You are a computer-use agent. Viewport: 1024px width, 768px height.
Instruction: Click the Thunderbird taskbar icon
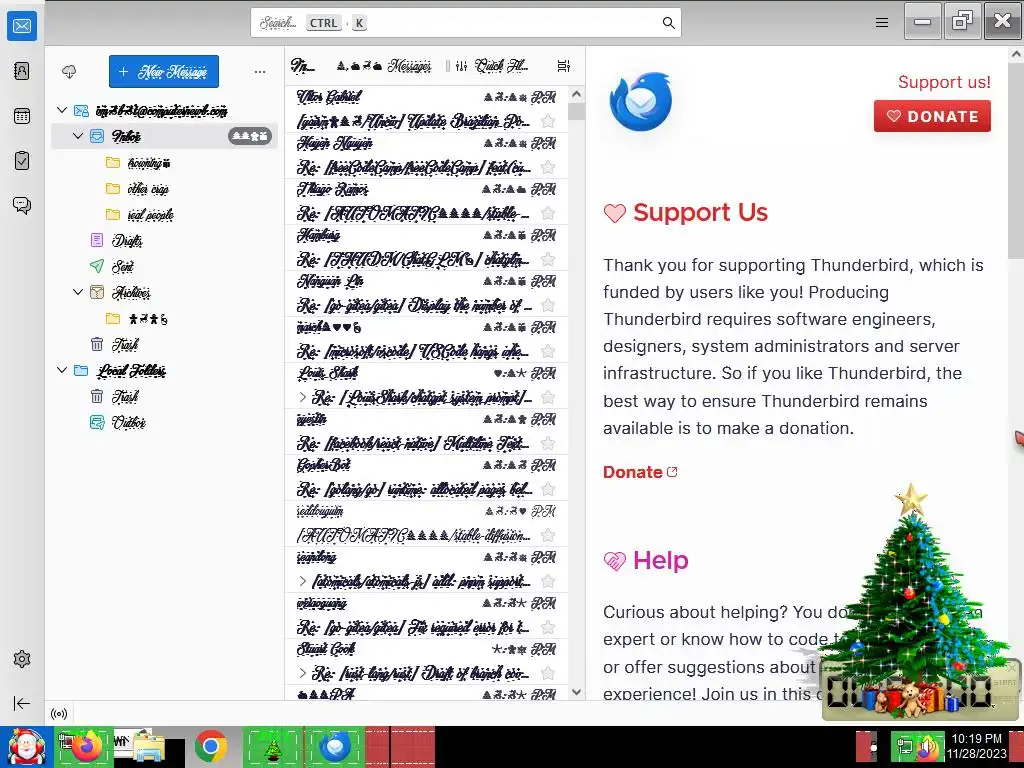[335, 746]
